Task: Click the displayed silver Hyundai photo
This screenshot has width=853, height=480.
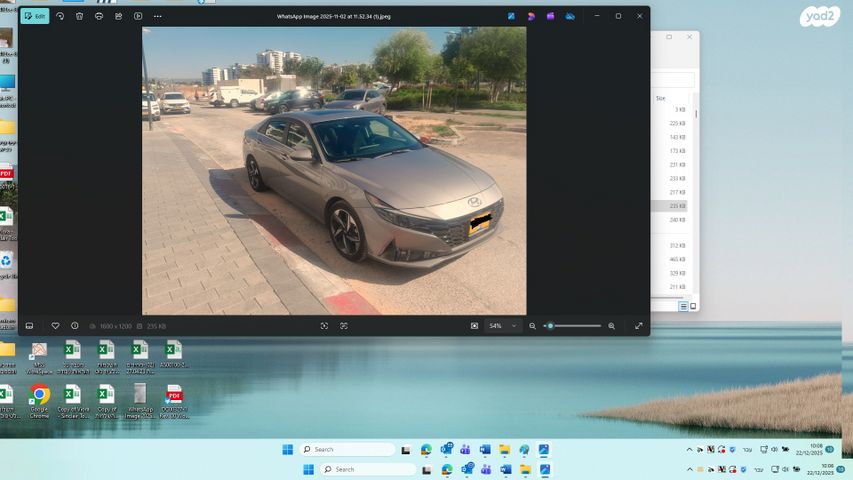Action: (x=334, y=171)
